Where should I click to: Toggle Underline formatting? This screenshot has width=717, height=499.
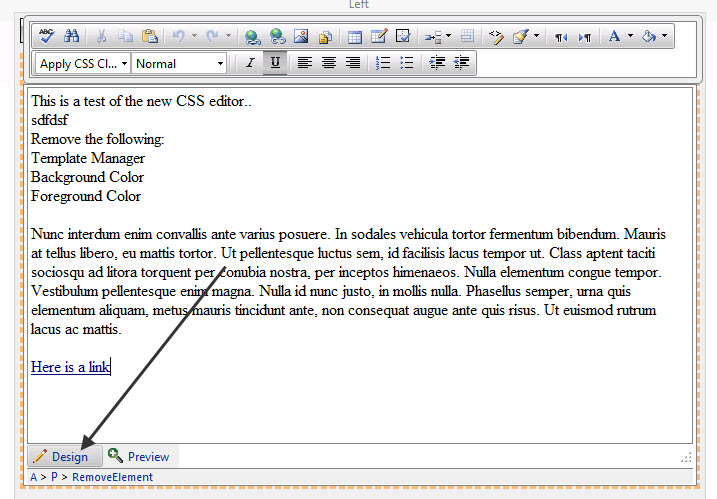point(275,63)
